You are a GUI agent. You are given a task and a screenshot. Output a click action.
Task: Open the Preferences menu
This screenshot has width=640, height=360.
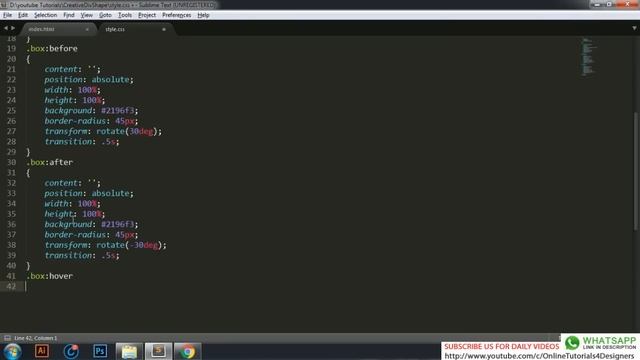176,15
